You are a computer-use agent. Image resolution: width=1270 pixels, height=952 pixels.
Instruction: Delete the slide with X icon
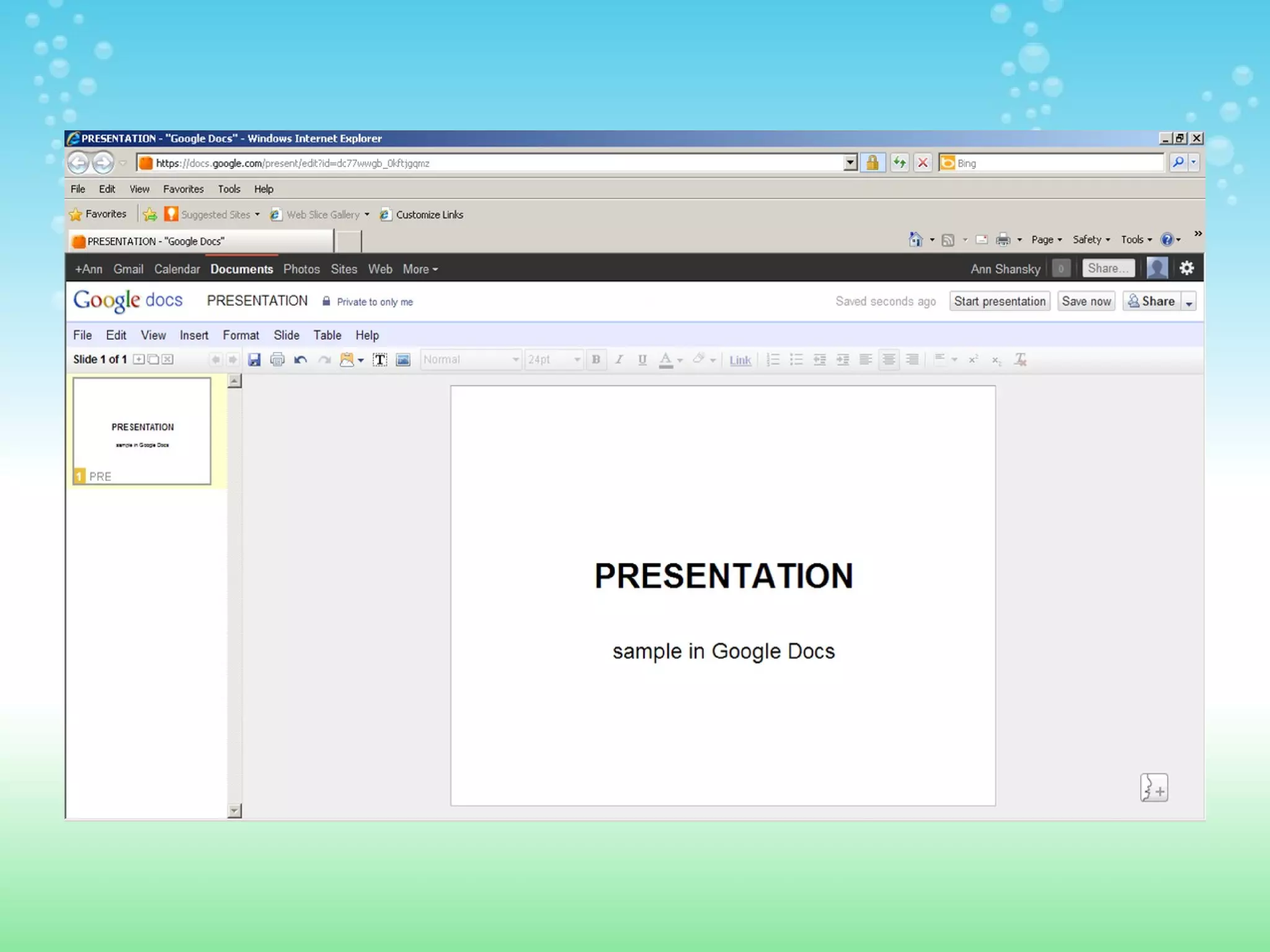167,359
